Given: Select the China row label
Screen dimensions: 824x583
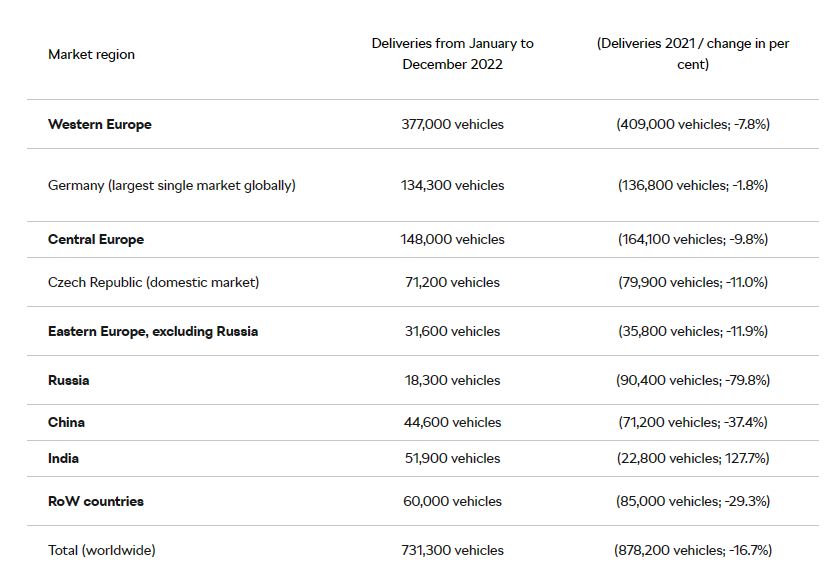Looking at the screenshot, I should [x=66, y=422].
